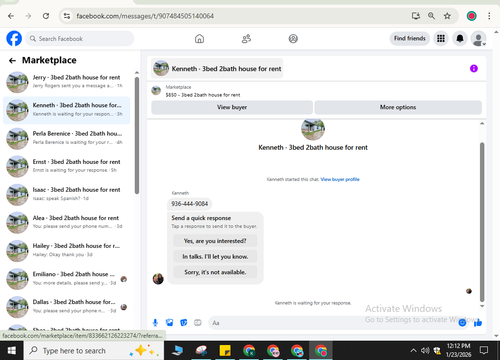Viewport: 500px width, 360px height.
Task: Open Alea's 3bed 2bath conversation
Action: [x=67, y=222]
